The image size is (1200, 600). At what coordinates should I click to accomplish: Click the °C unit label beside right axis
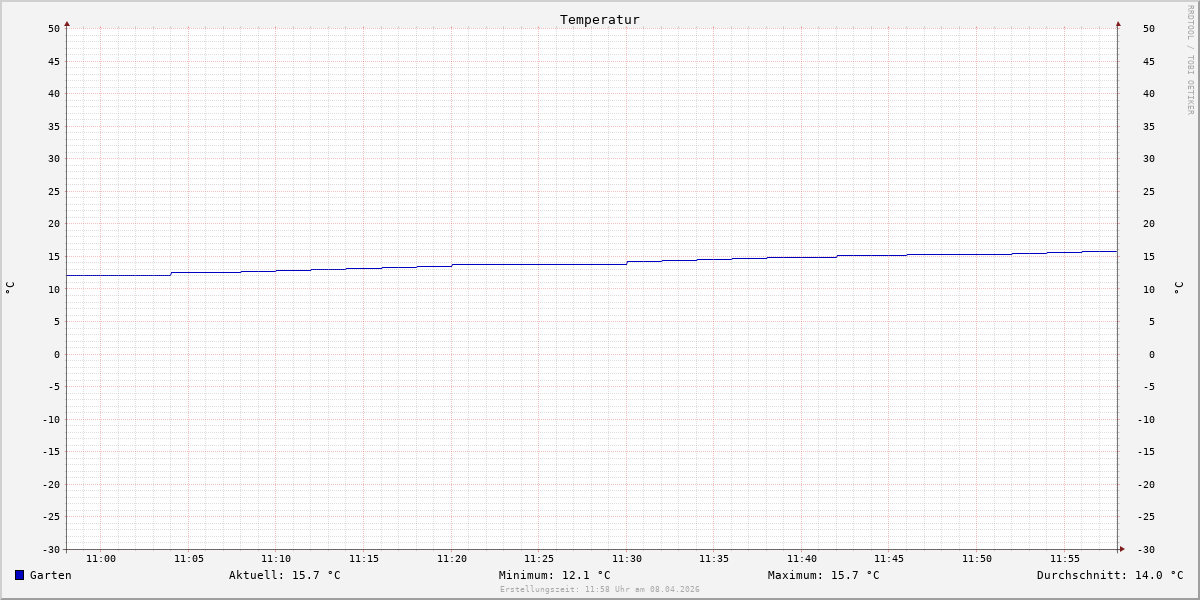[1178, 287]
